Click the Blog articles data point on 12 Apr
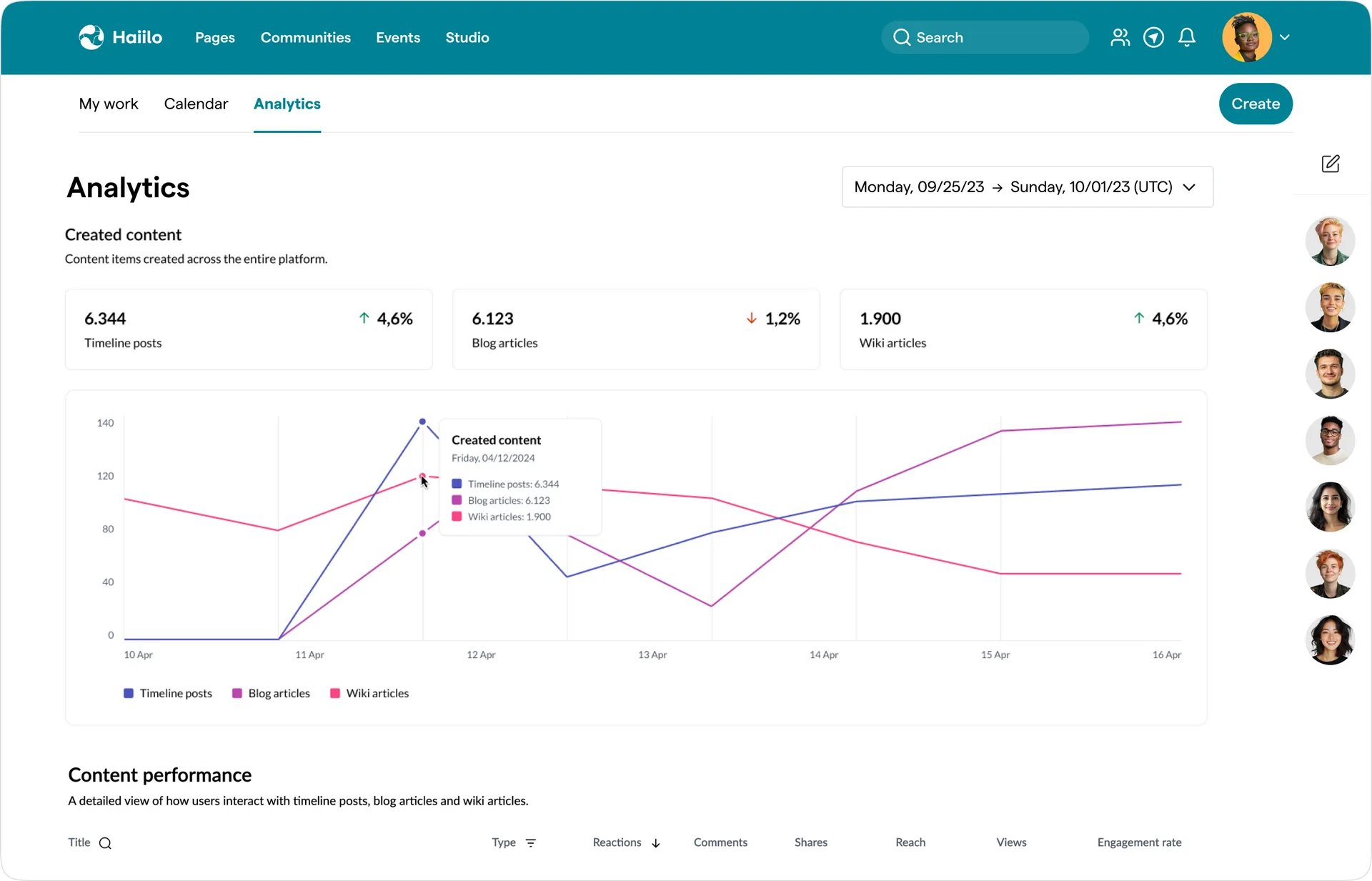This screenshot has height=881, width=1372. click(x=422, y=533)
